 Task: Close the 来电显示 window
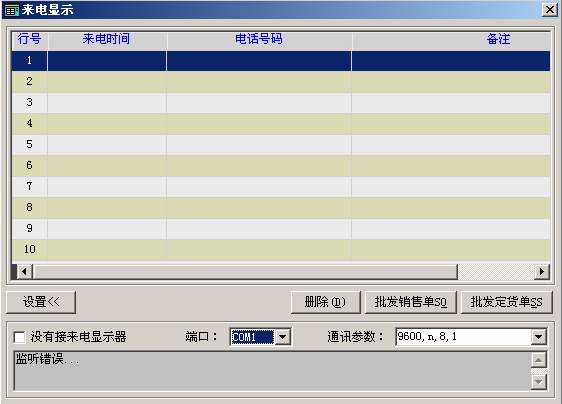coord(549,9)
